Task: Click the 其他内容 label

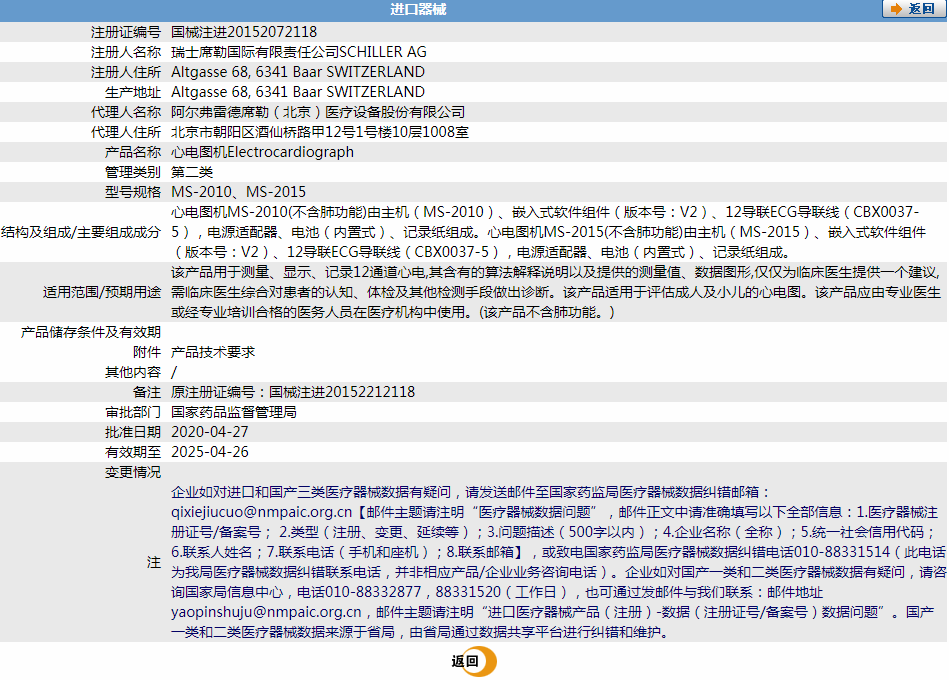Action: (133, 372)
